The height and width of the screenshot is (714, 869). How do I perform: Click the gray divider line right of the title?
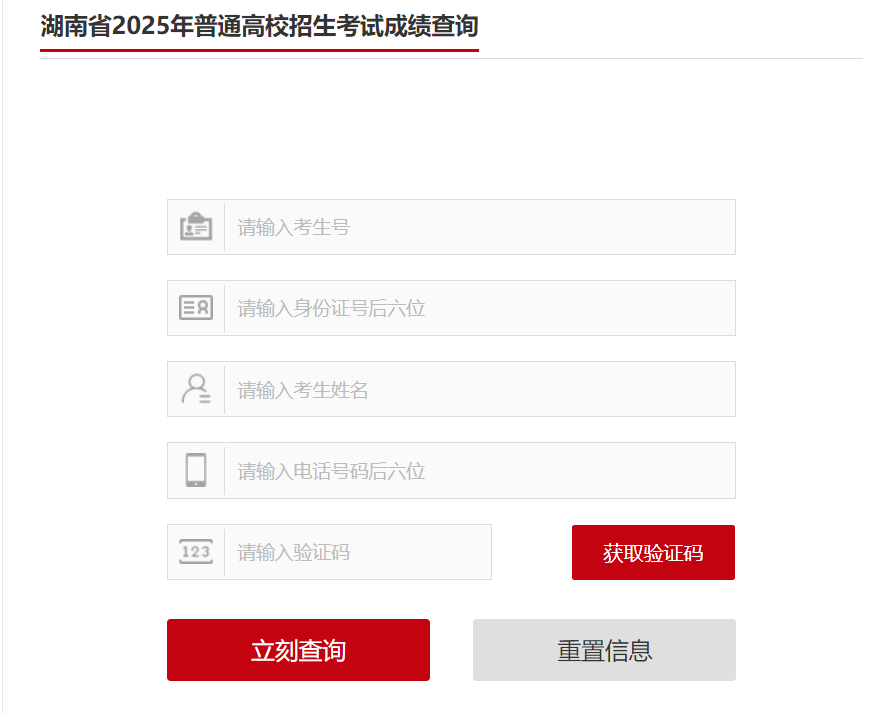tap(671, 58)
